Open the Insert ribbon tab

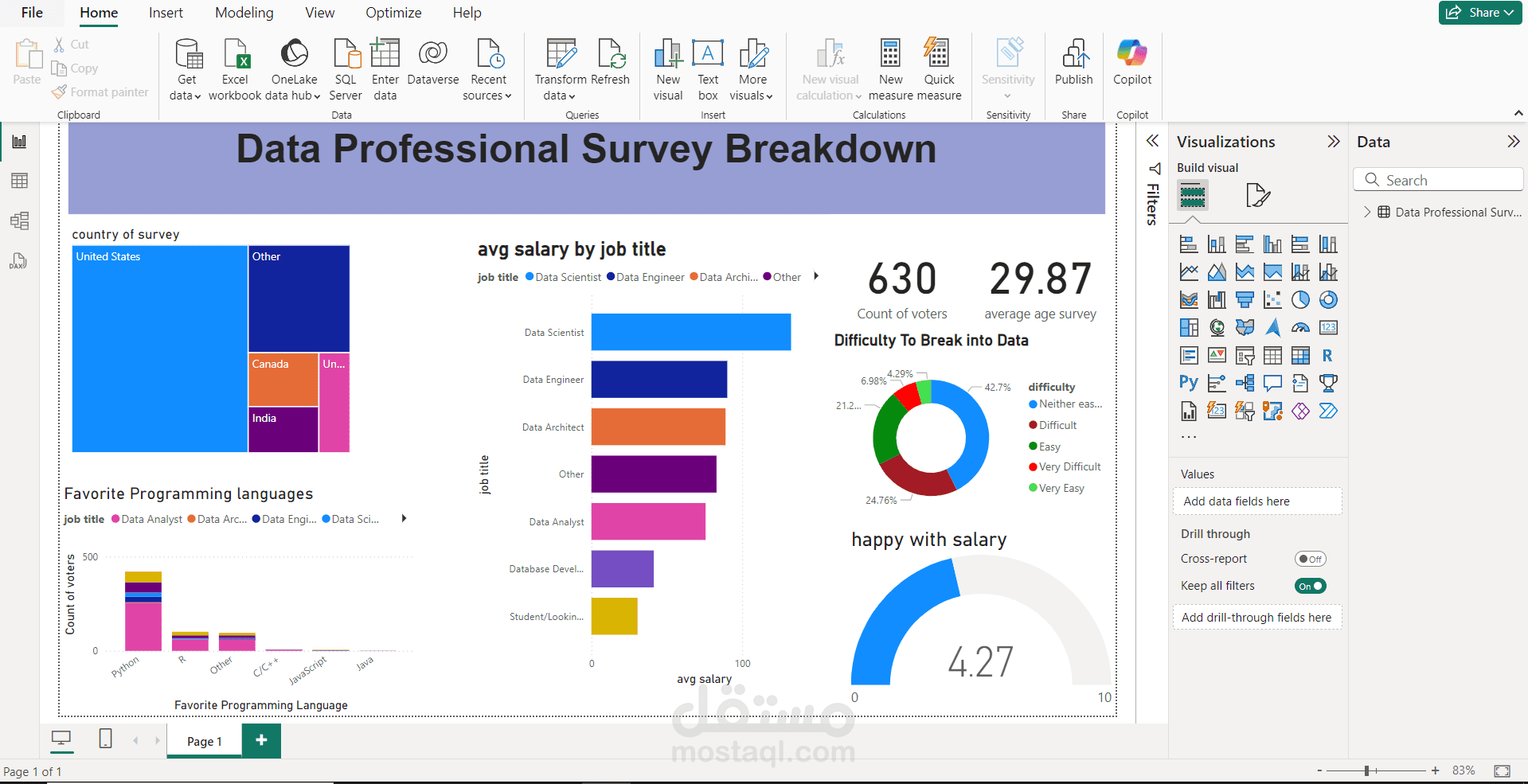[166, 13]
